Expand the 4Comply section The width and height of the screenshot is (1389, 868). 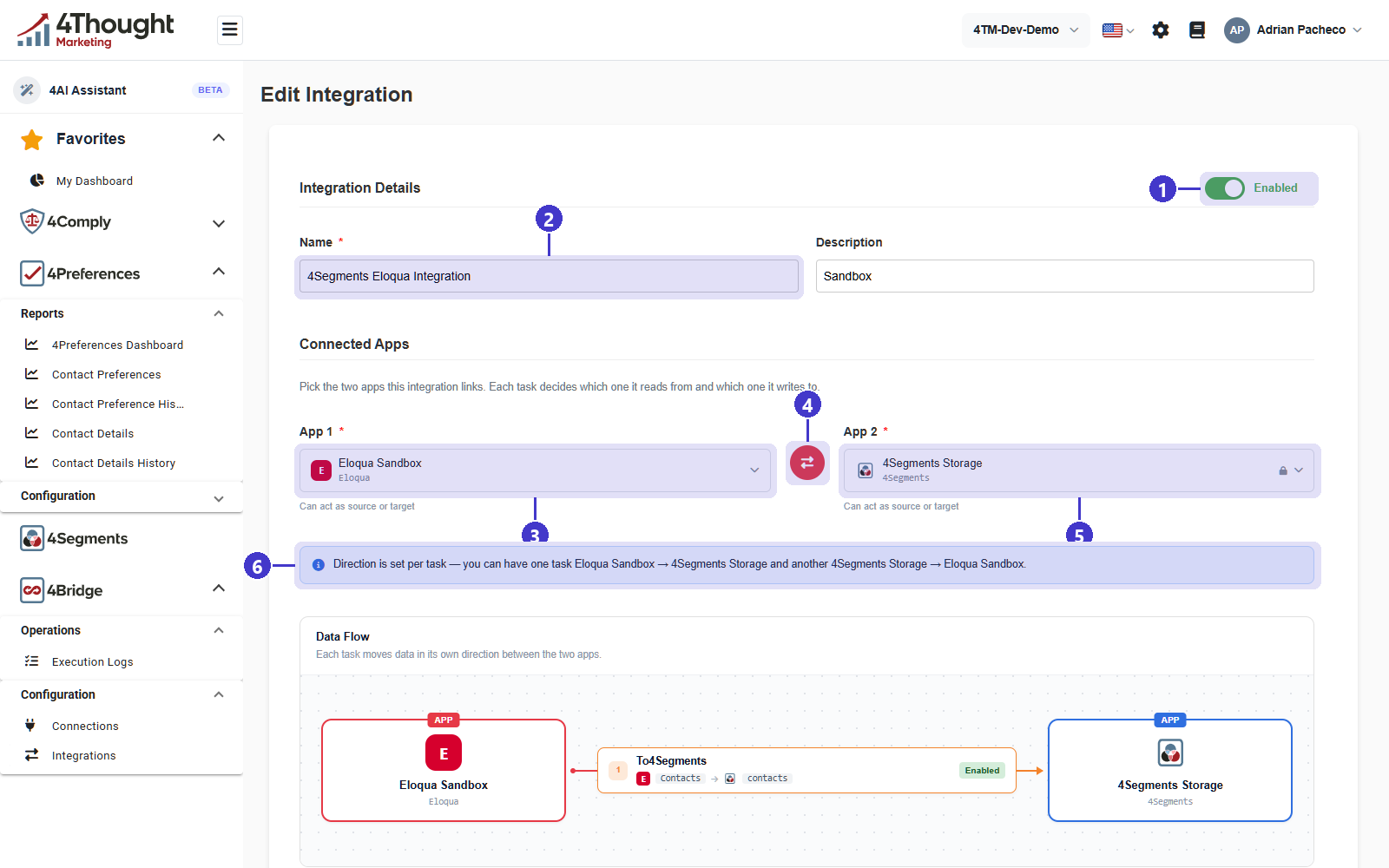[x=219, y=223]
